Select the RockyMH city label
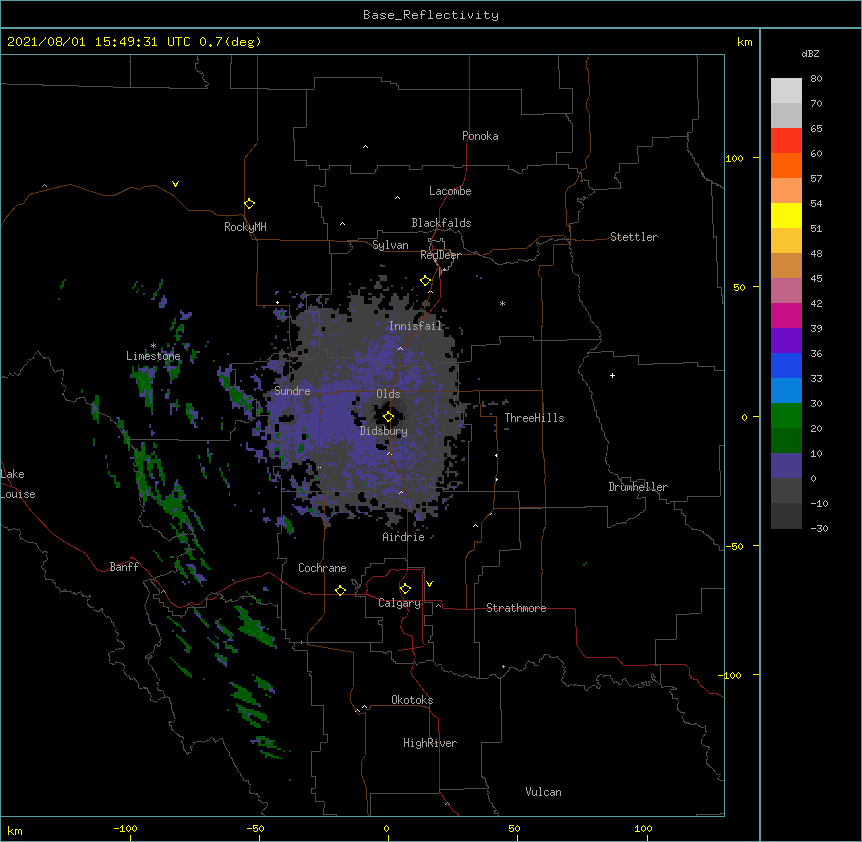 (245, 227)
